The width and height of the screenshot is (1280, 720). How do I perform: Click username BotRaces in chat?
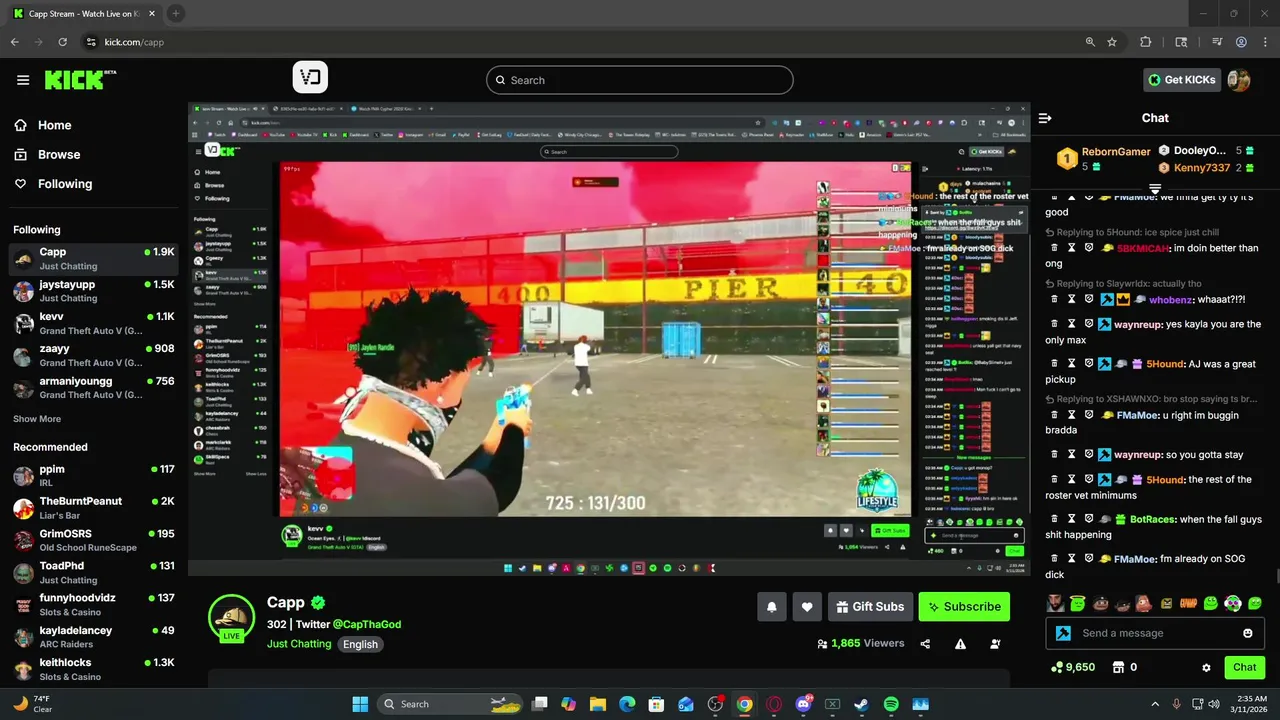1153,519
